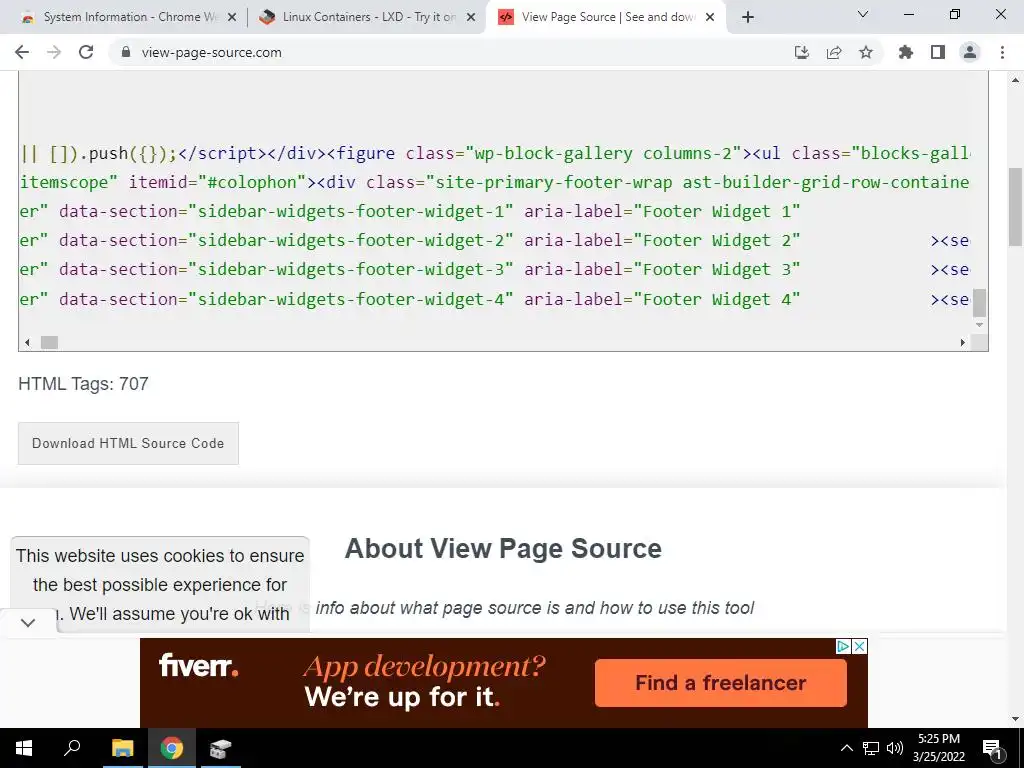
Task: Collapse the cookie notice chevron
Action: click(28, 623)
